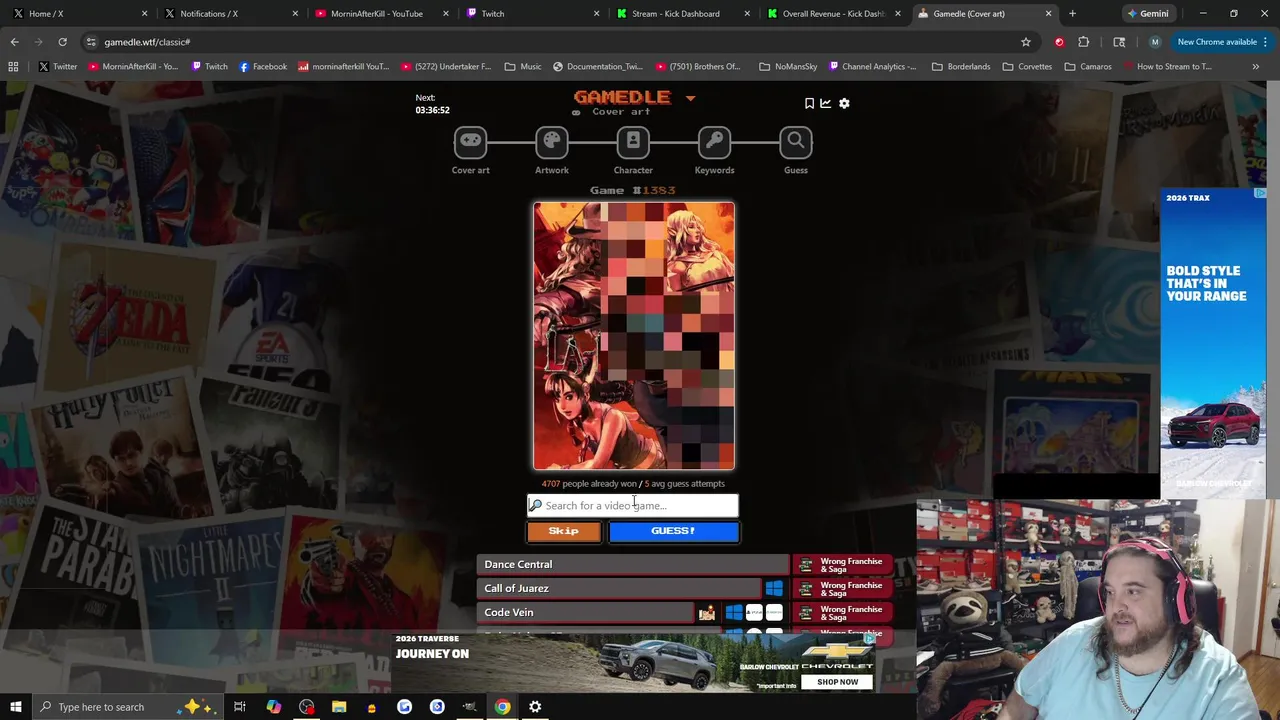
Task: Open the Artwork palette stage icon
Action: click(x=551, y=142)
